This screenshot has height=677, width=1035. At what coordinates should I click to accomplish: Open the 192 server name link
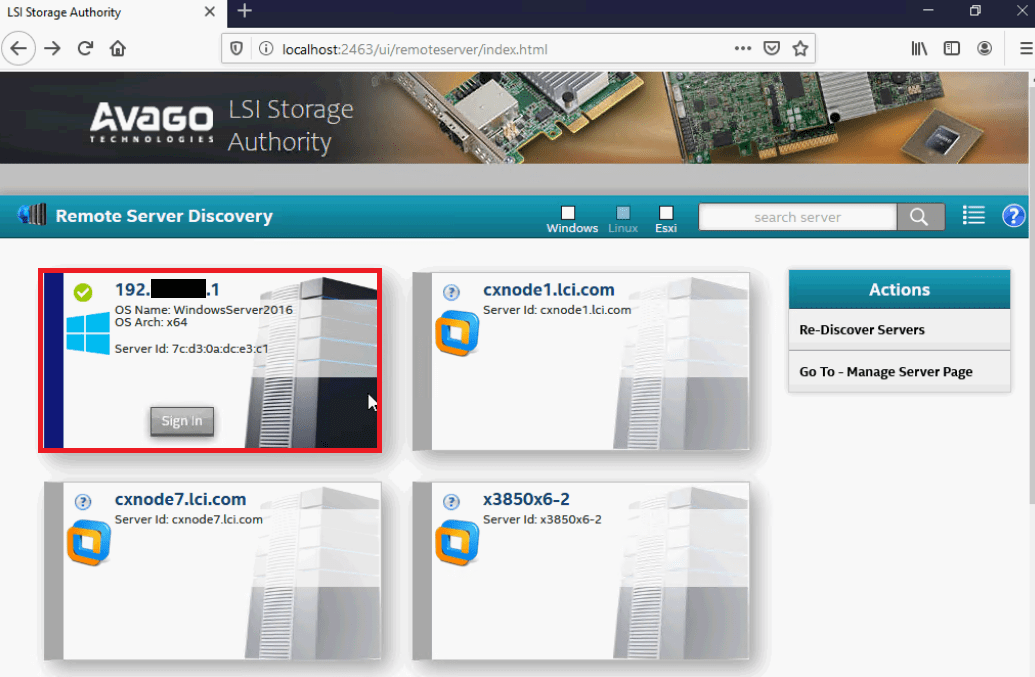tap(167, 290)
